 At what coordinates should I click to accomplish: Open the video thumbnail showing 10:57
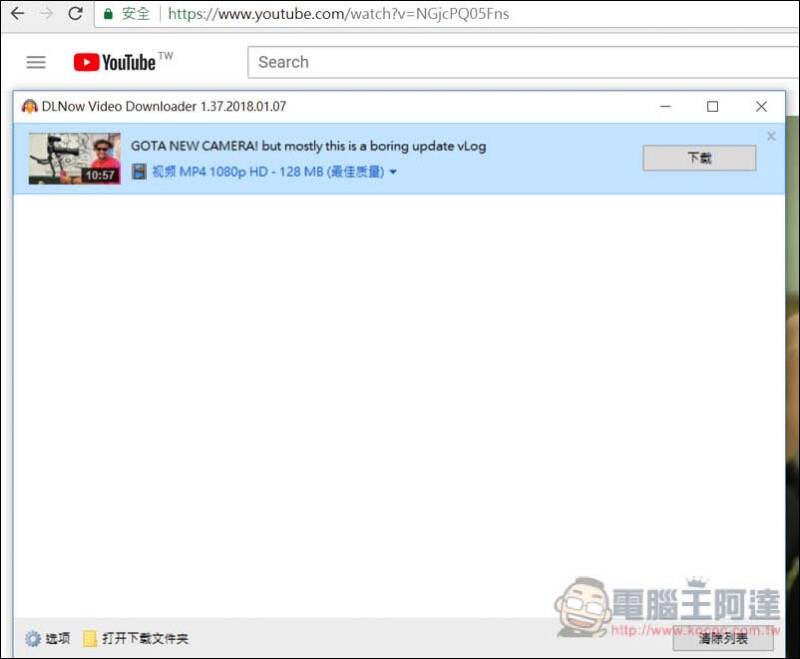click(x=74, y=158)
